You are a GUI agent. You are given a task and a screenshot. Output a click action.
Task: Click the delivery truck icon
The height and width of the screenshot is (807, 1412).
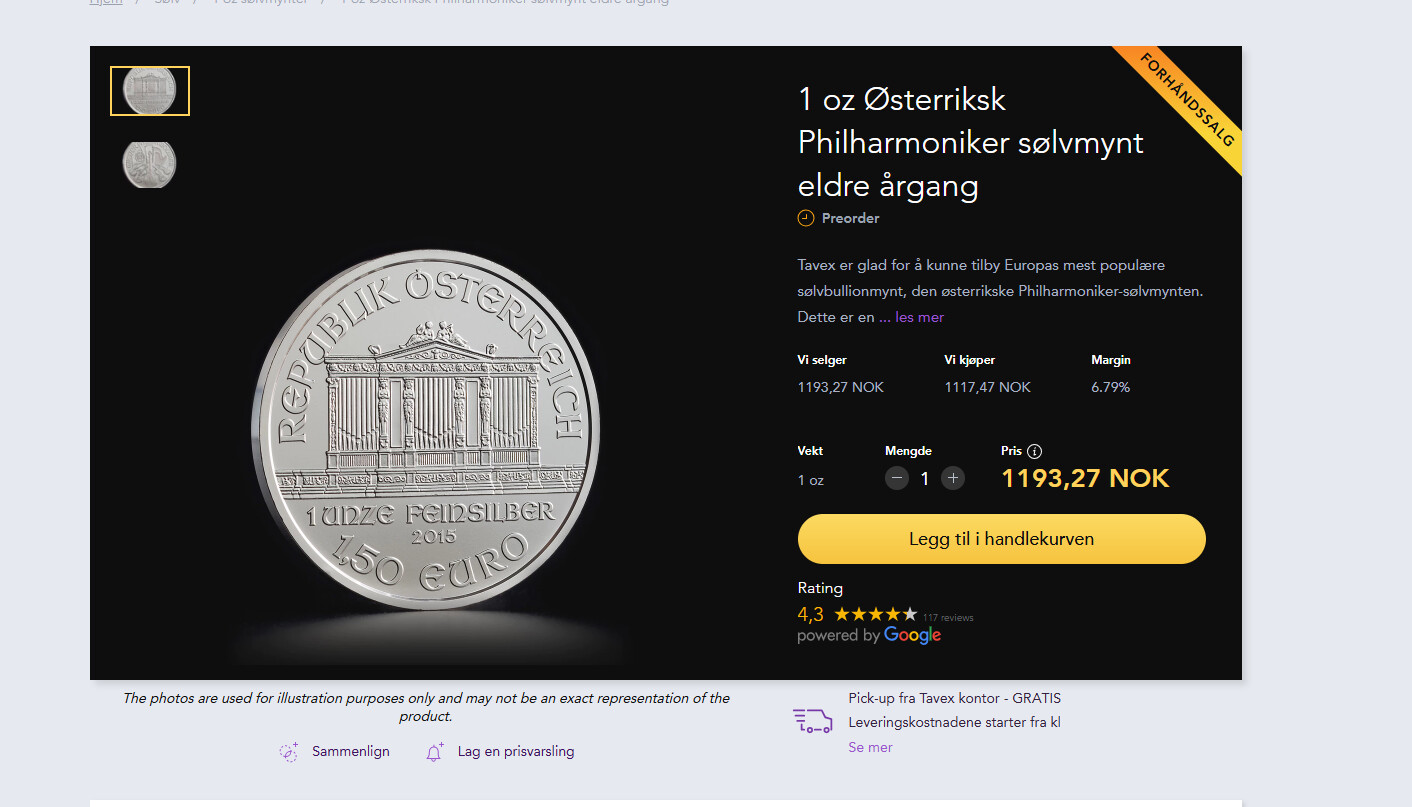coord(812,720)
